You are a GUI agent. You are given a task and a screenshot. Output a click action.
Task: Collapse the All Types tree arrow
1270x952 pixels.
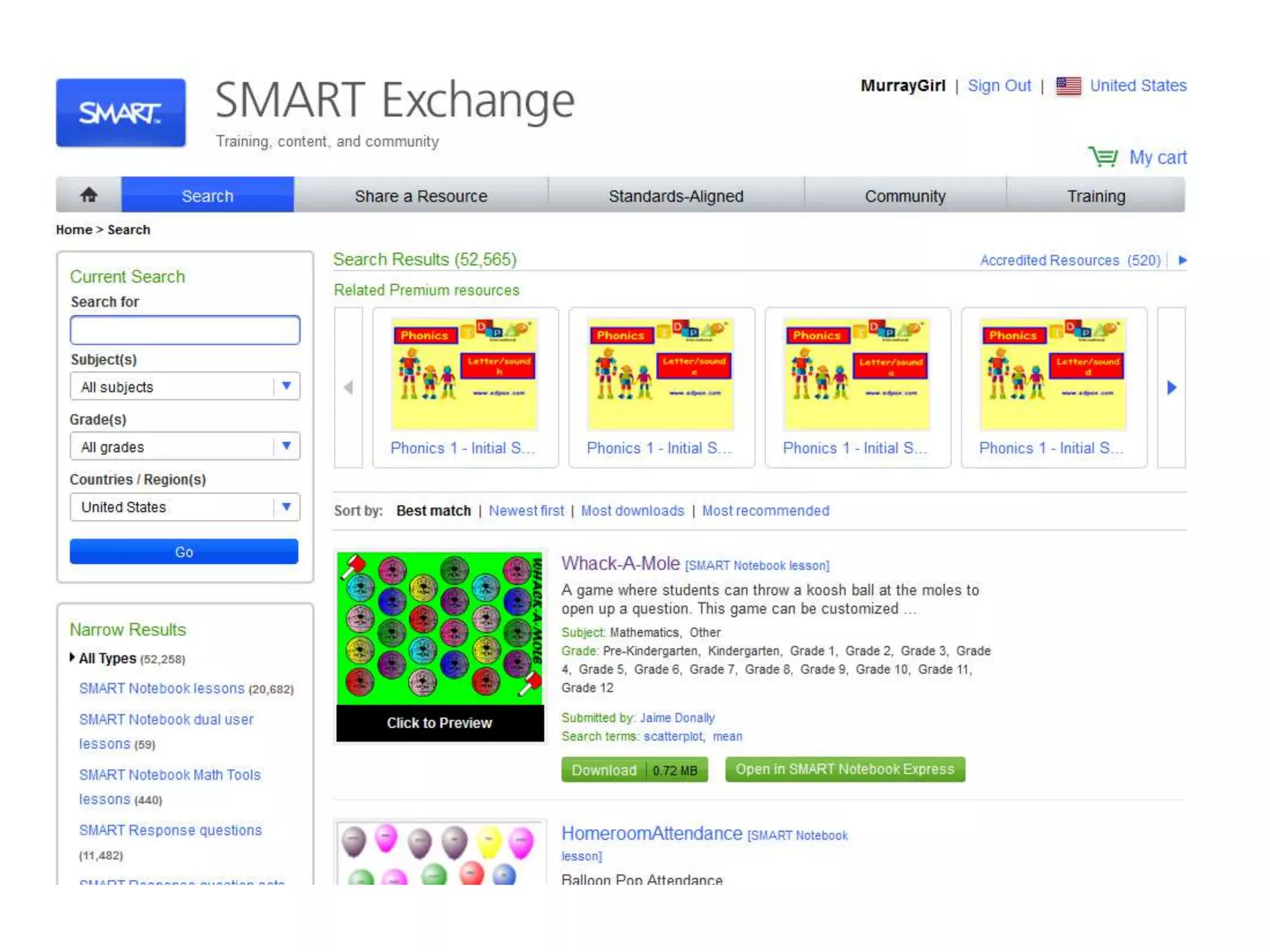point(73,658)
